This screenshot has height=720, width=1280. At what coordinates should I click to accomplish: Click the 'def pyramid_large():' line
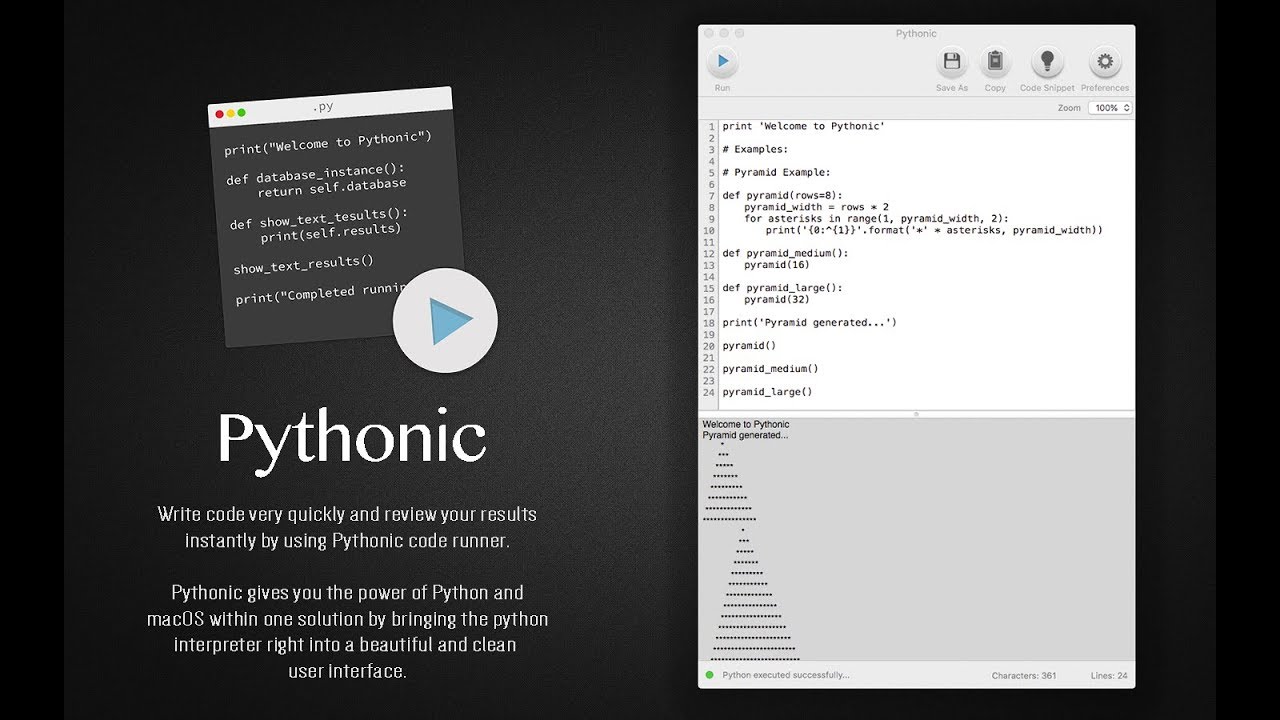pos(782,288)
